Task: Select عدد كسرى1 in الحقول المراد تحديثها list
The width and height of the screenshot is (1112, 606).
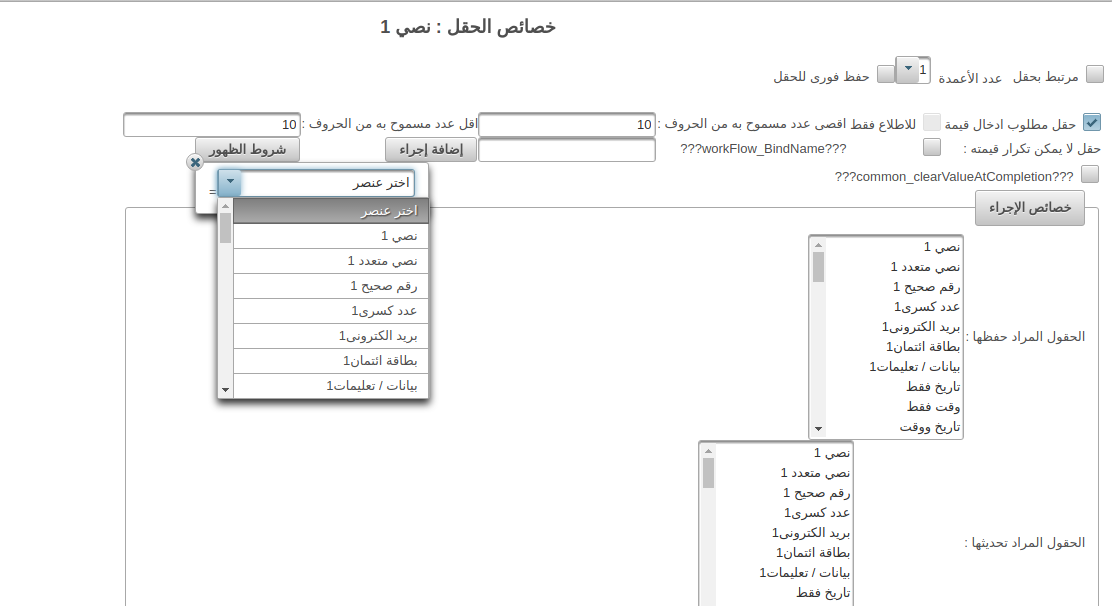Action: (x=784, y=512)
